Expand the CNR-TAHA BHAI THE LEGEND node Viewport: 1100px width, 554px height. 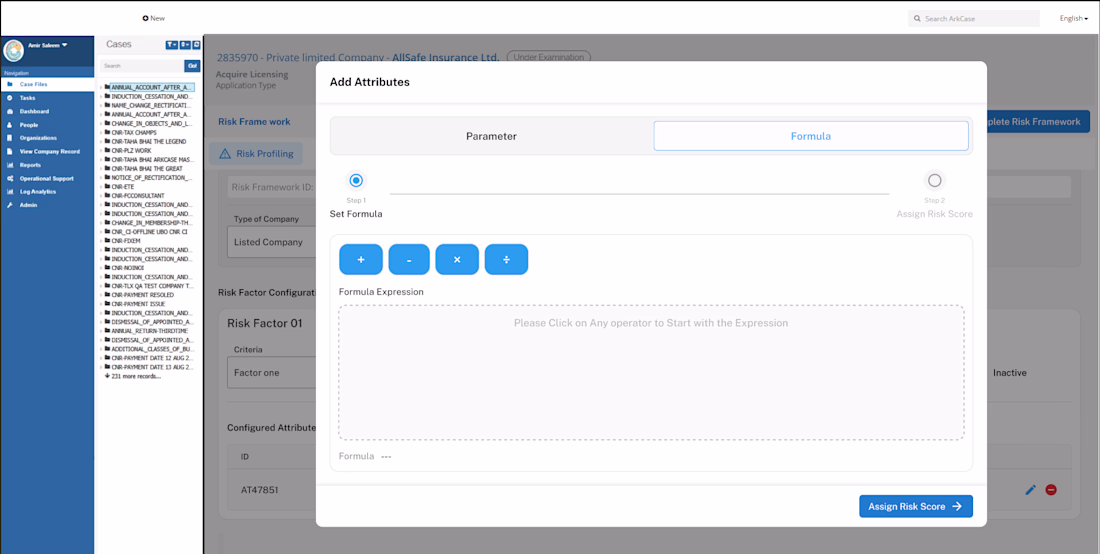(x=101, y=141)
